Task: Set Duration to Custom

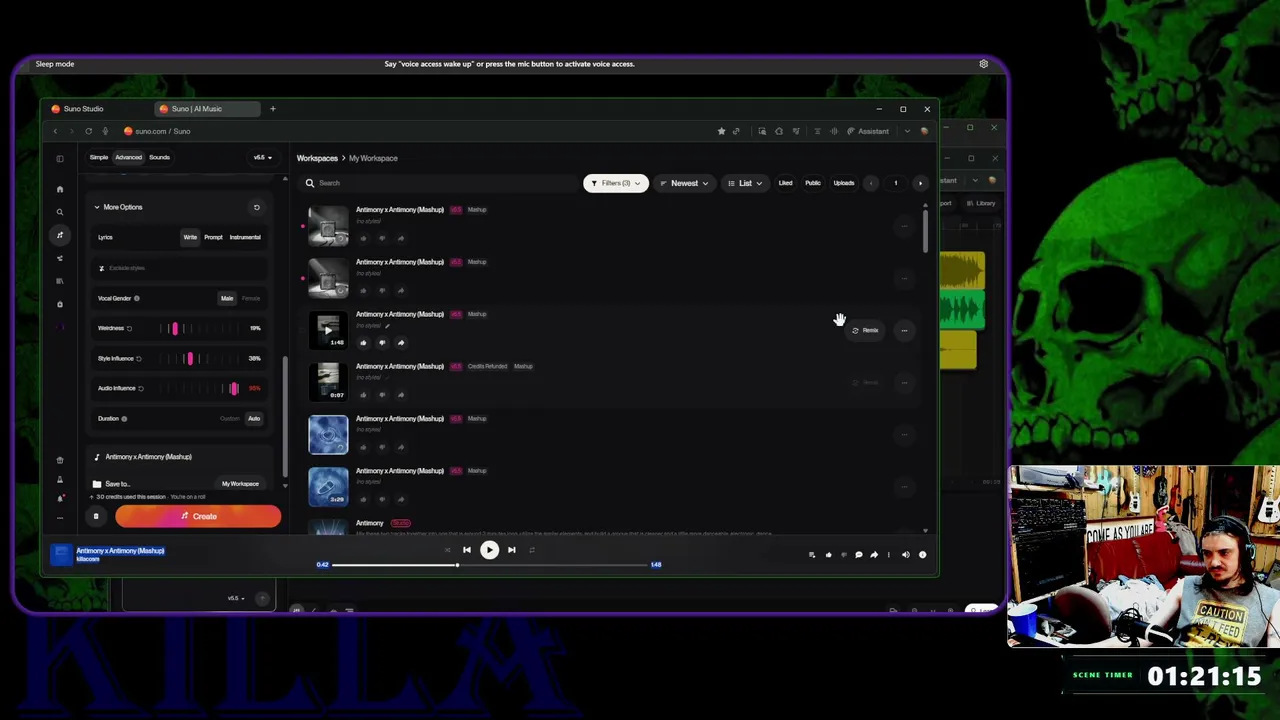Action: click(230, 418)
